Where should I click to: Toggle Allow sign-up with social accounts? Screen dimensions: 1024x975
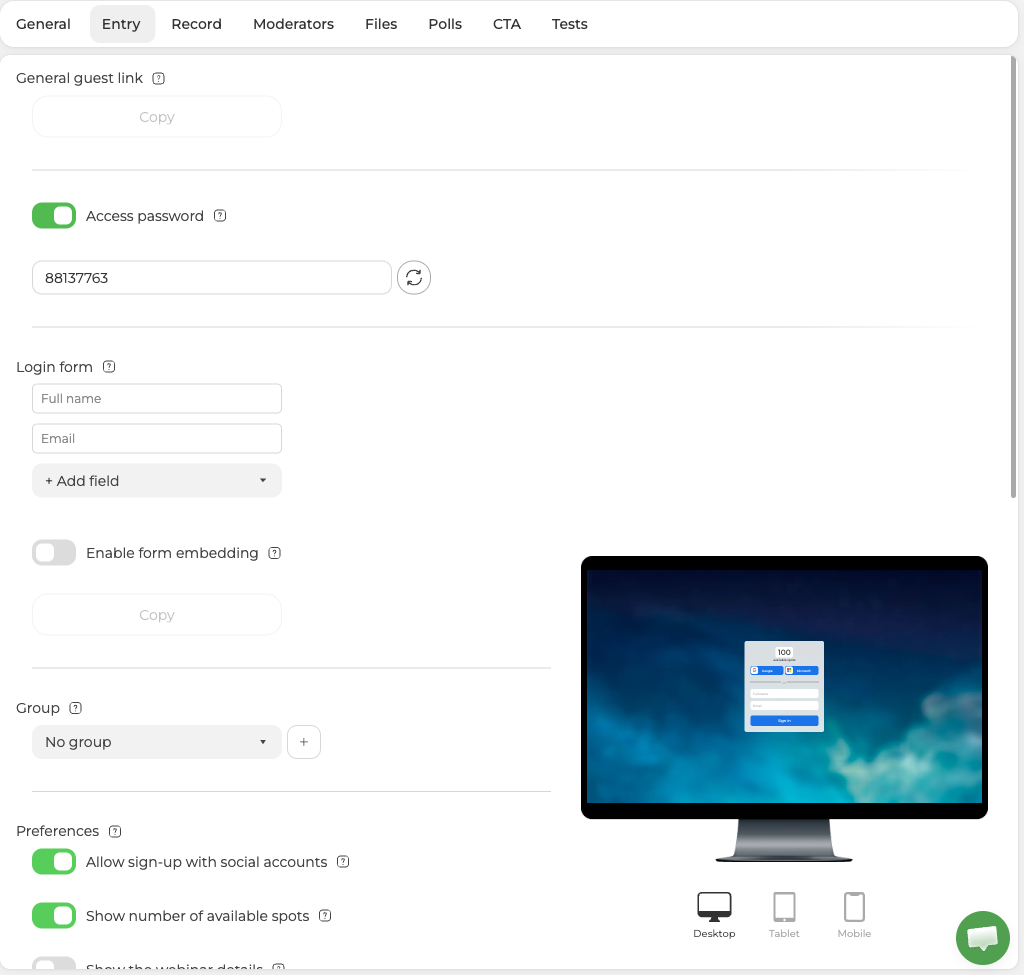coord(54,862)
